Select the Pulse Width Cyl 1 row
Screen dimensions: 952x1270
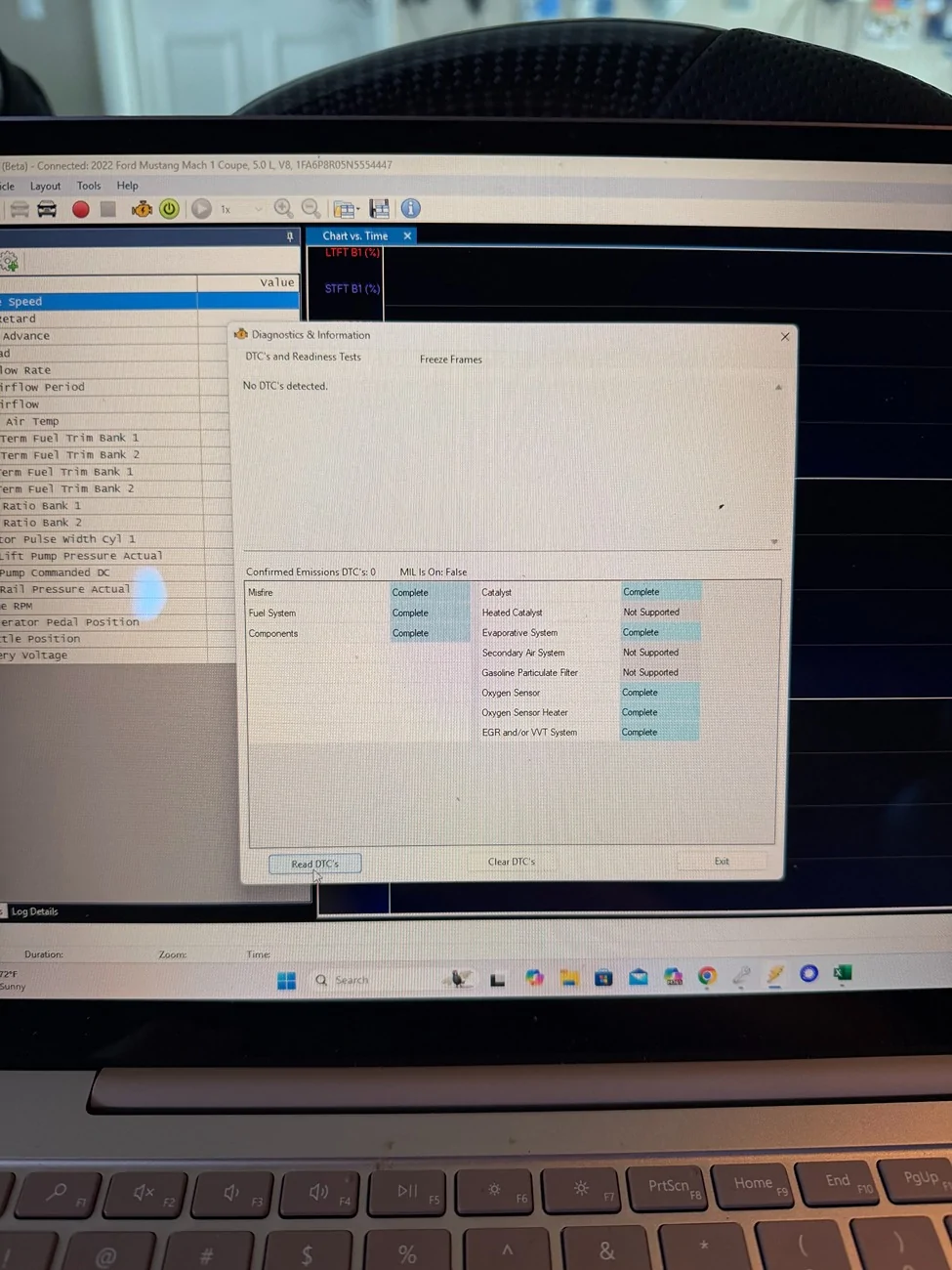click(x=117, y=539)
